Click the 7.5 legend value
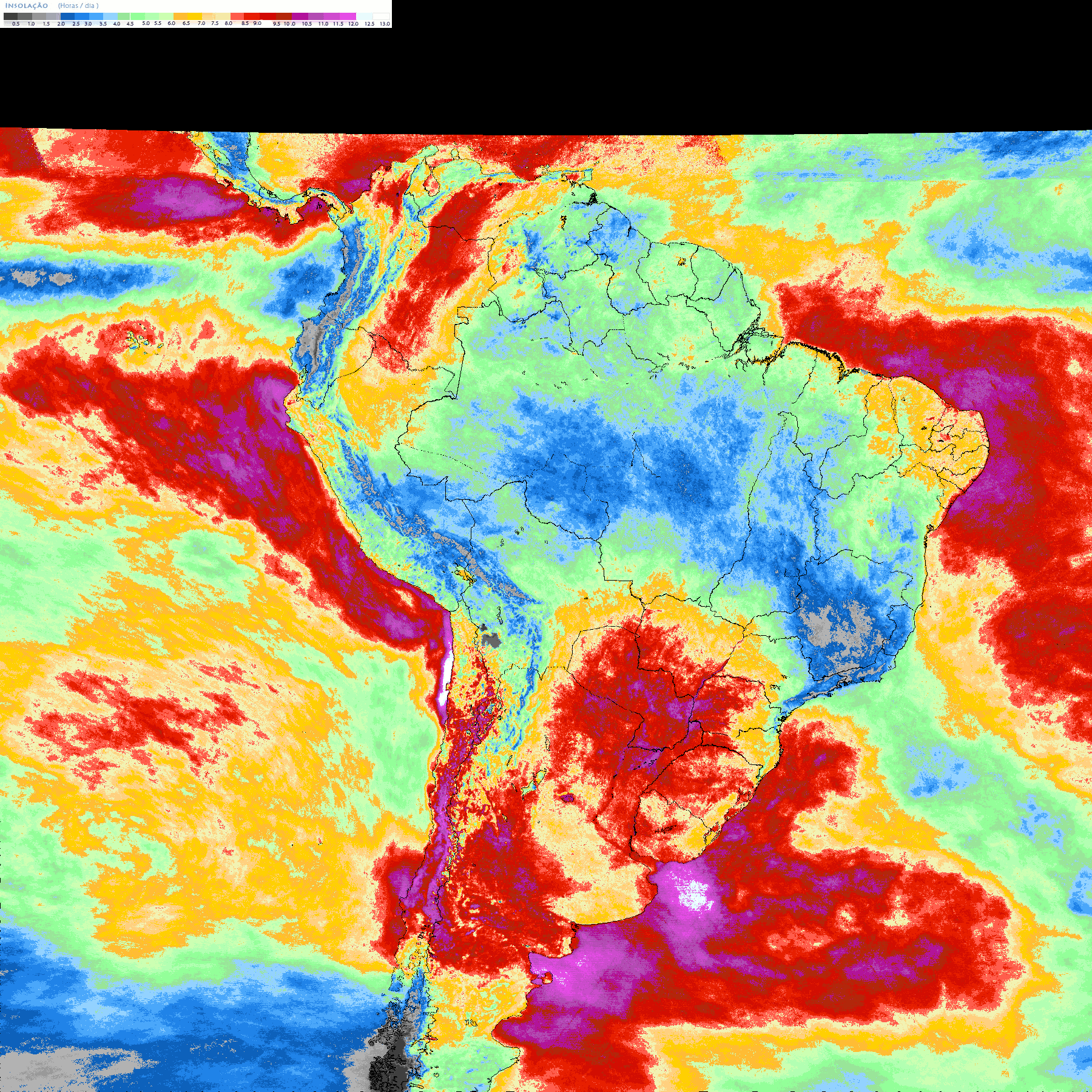Image resolution: width=1092 pixels, height=1092 pixels. click(215, 23)
